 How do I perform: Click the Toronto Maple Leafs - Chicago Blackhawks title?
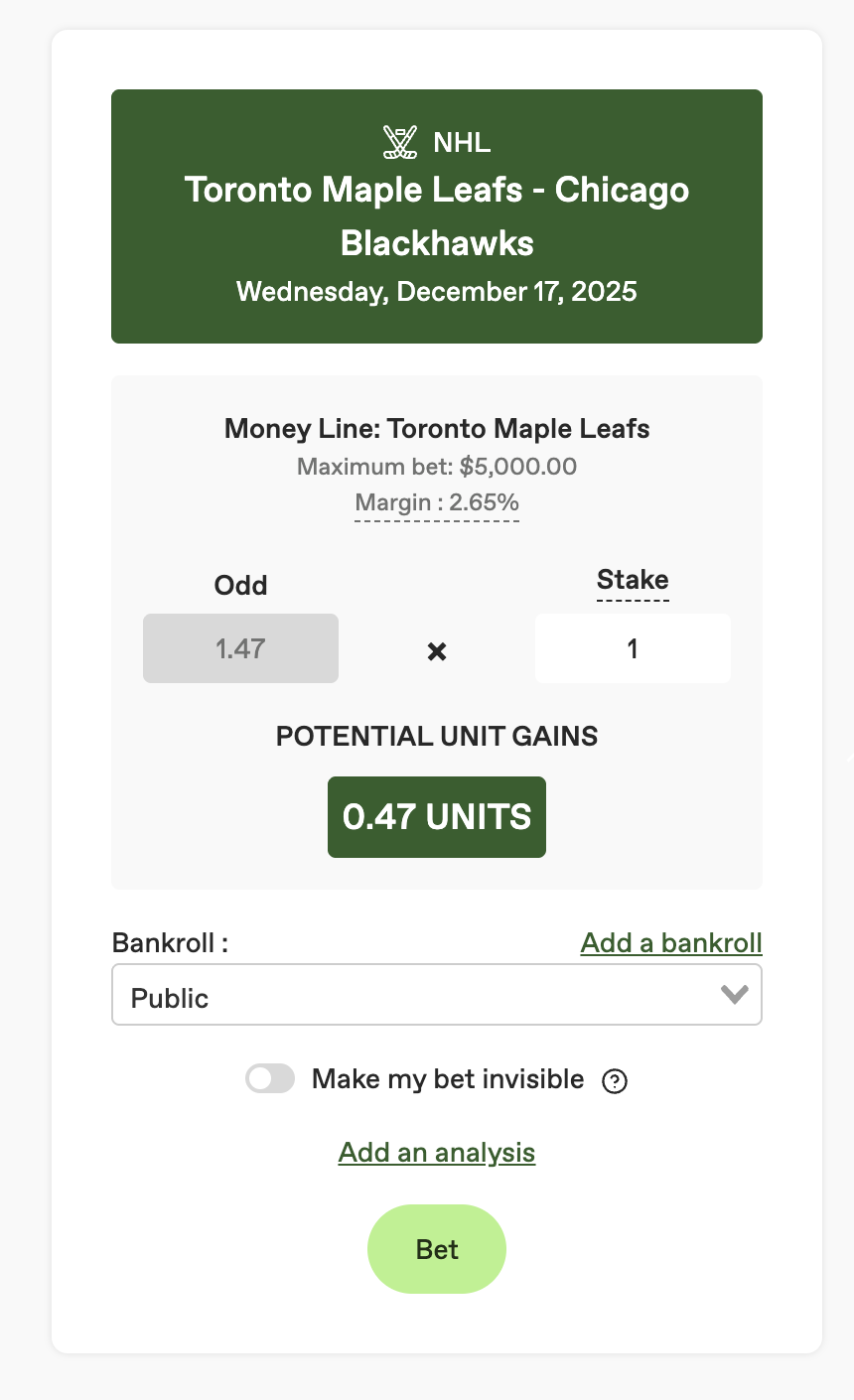click(437, 216)
